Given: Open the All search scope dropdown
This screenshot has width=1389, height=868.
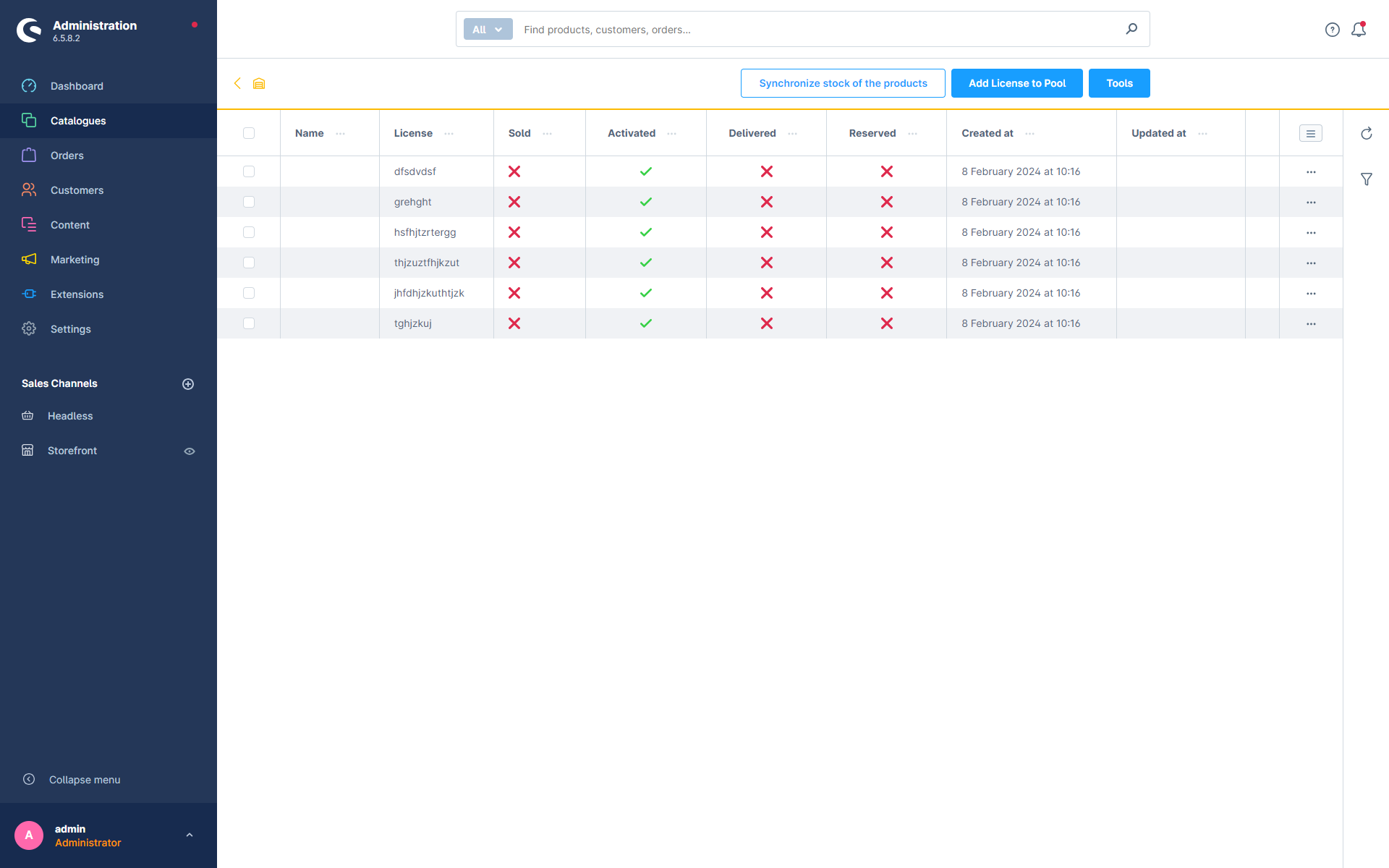Looking at the screenshot, I should [x=488, y=30].
